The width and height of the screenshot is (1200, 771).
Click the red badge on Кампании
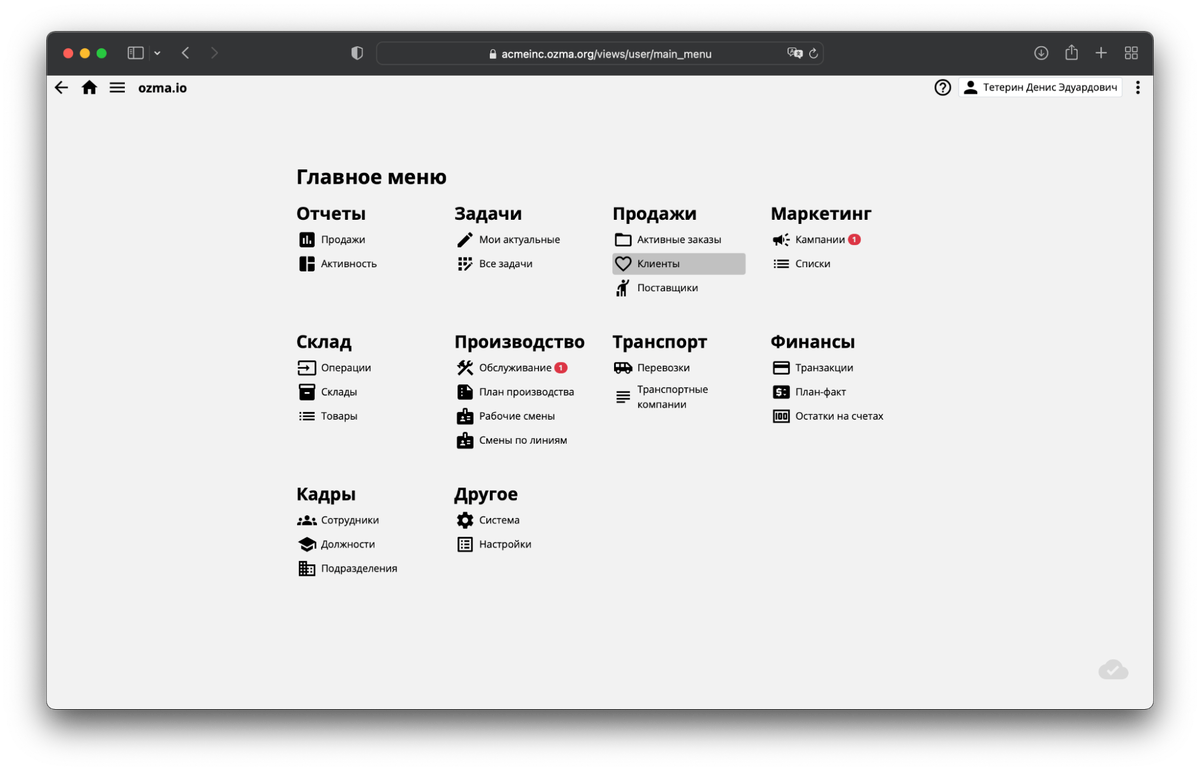click(x=855, y=239)
